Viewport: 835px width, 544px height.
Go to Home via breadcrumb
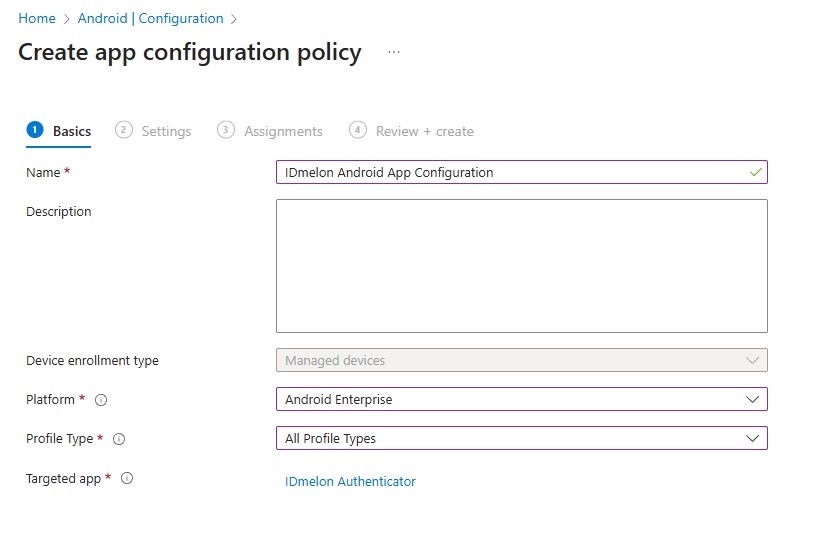pos(37,19)
